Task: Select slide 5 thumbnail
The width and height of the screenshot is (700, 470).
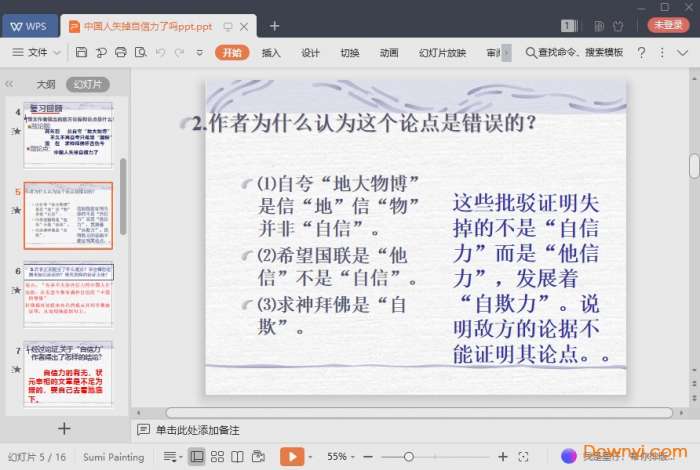Action: point(68,215)
